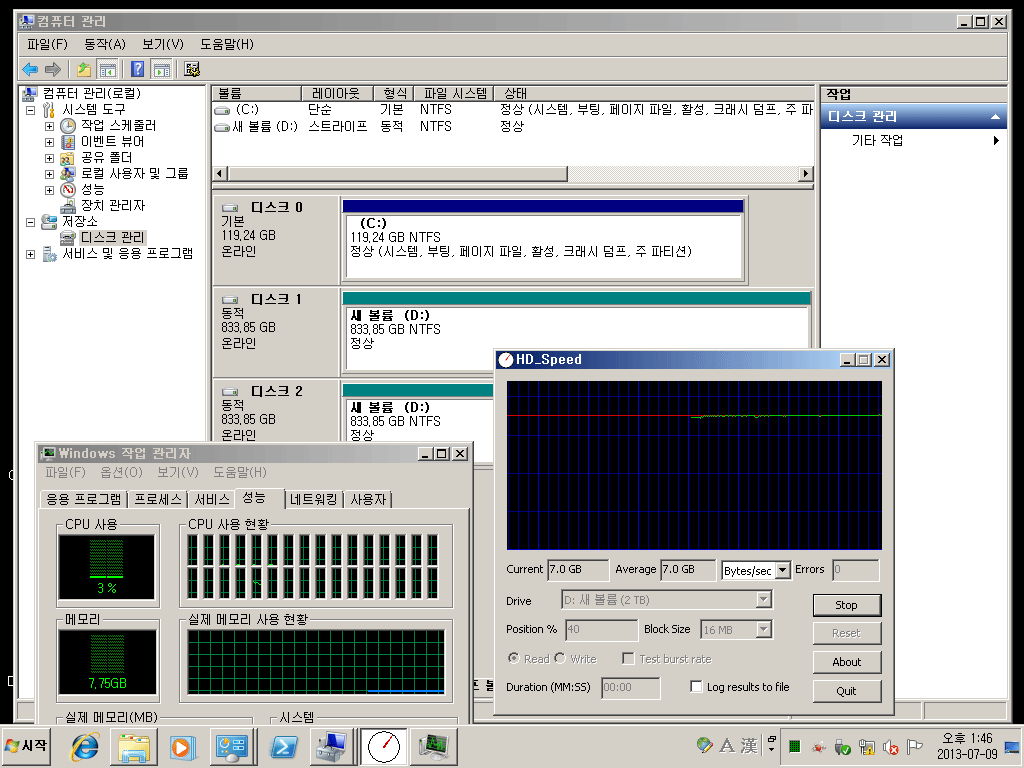
Task: Click the Action Center flag tray icon
Action: tap(914, 746)
